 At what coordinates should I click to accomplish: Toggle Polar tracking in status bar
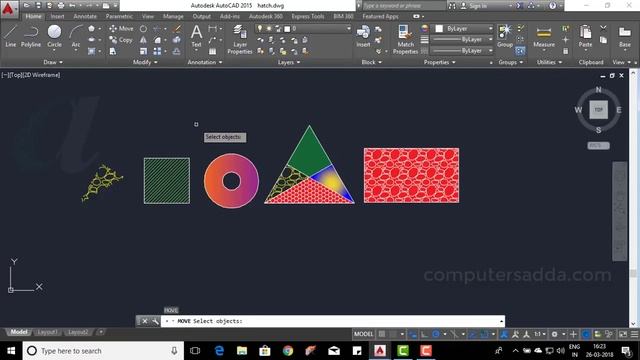(x=436, y=334)
